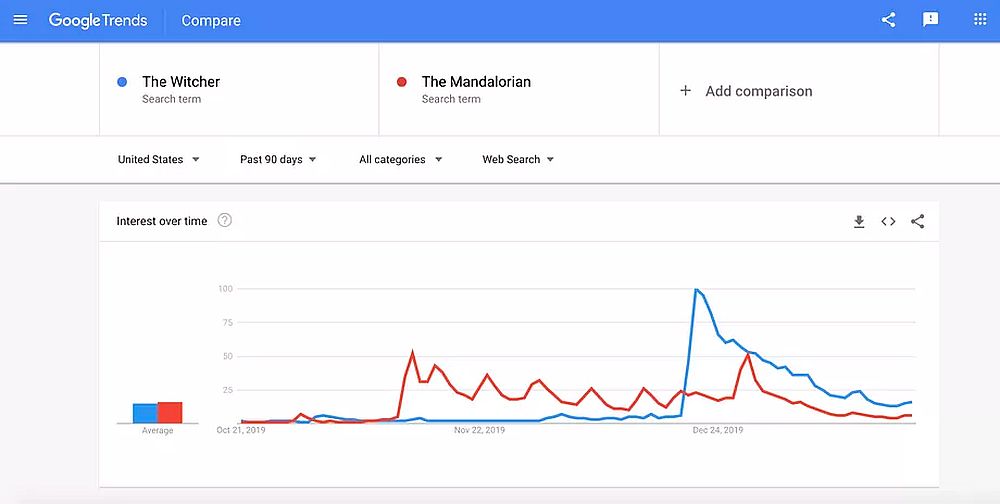Image resolution: width=1000 pixels, height=504 pixels.
Task: Open the hamburger main menu
Action: (20, 20)
